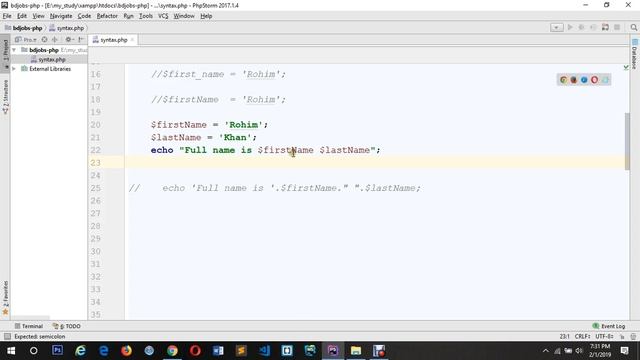
Task: Open the Window menu
Action: [x=184, y=16]
